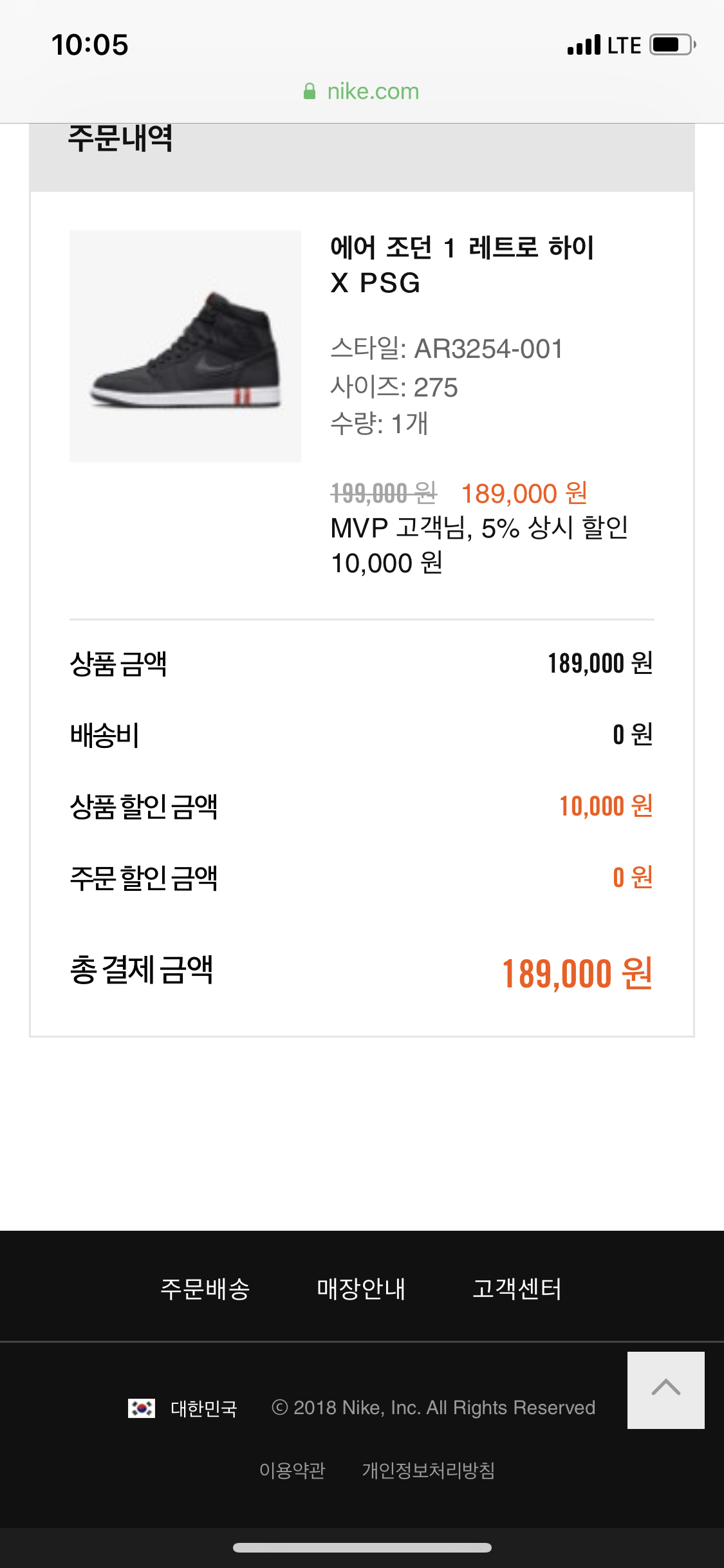The width and height of the screenshot is (724, 1568).
Task: Tap the 10:05 status bar clock
Action: tap(90, 45)
